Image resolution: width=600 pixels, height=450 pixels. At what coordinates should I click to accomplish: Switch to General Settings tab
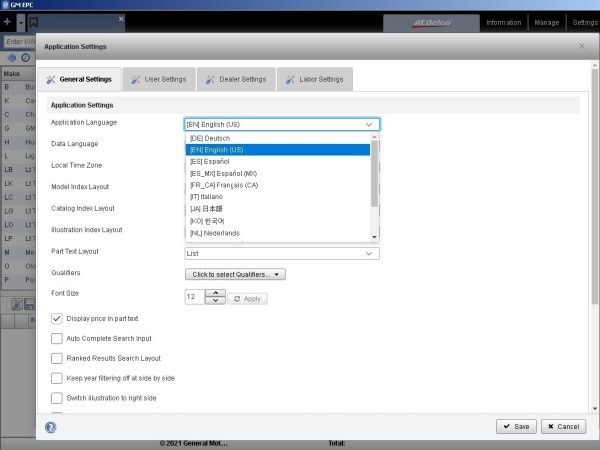coord(79,79)
